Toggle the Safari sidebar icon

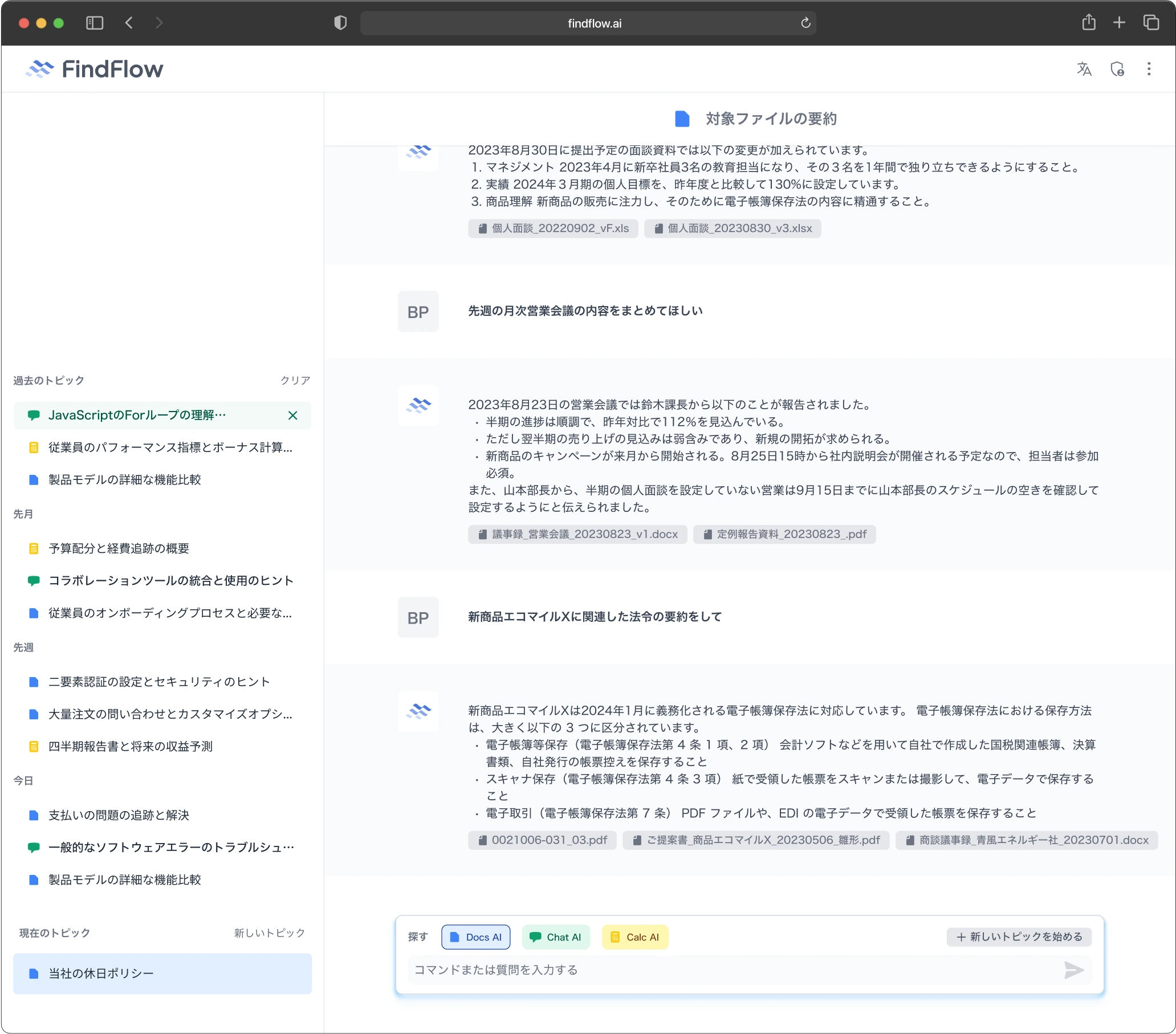click(95, 23)
